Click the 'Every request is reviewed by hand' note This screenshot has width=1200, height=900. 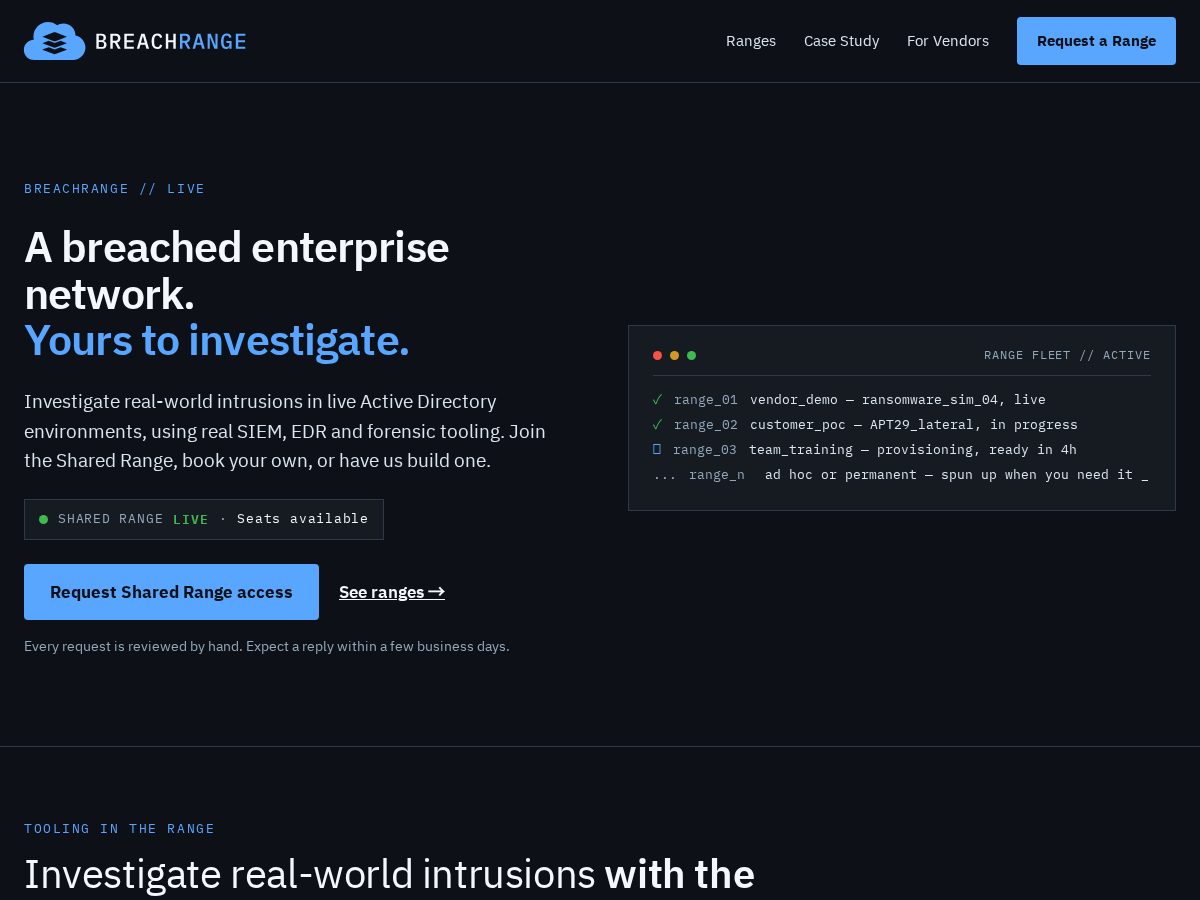[267, 646]
